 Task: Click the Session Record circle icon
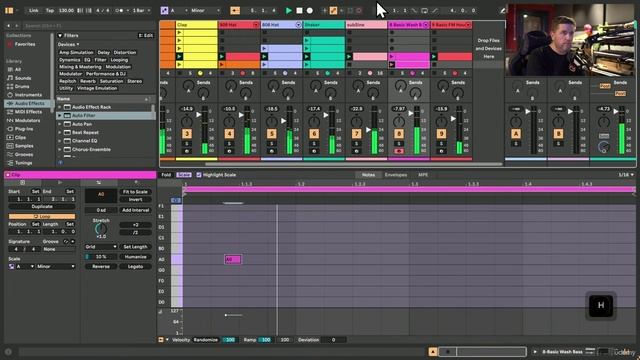point(359,10)
